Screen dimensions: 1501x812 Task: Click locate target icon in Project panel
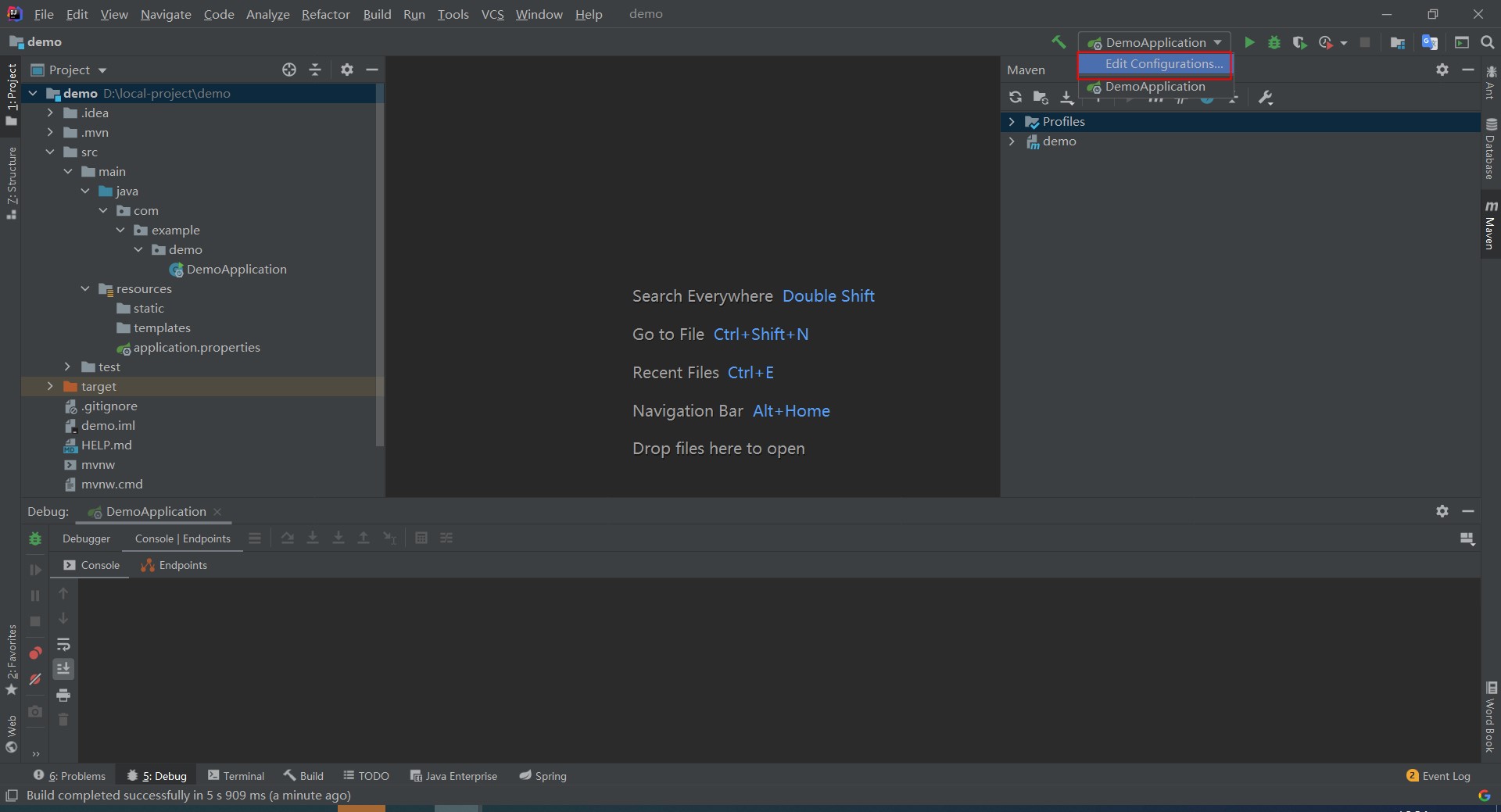[289, 70]
